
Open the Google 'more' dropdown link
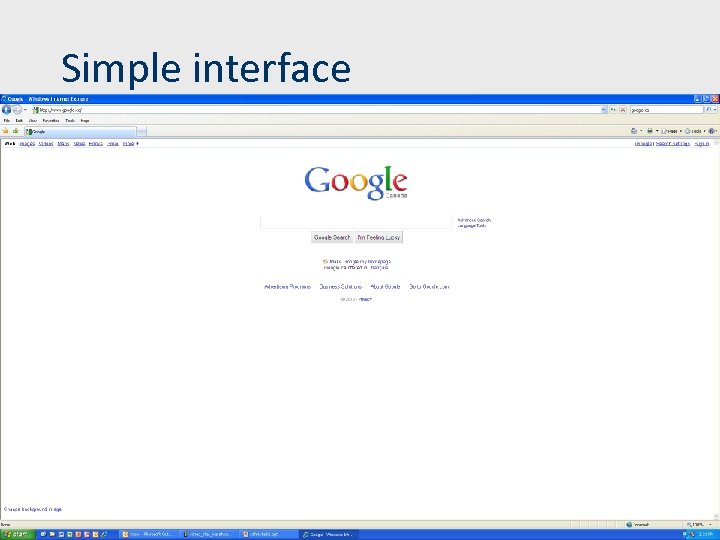tap(130, 144)
